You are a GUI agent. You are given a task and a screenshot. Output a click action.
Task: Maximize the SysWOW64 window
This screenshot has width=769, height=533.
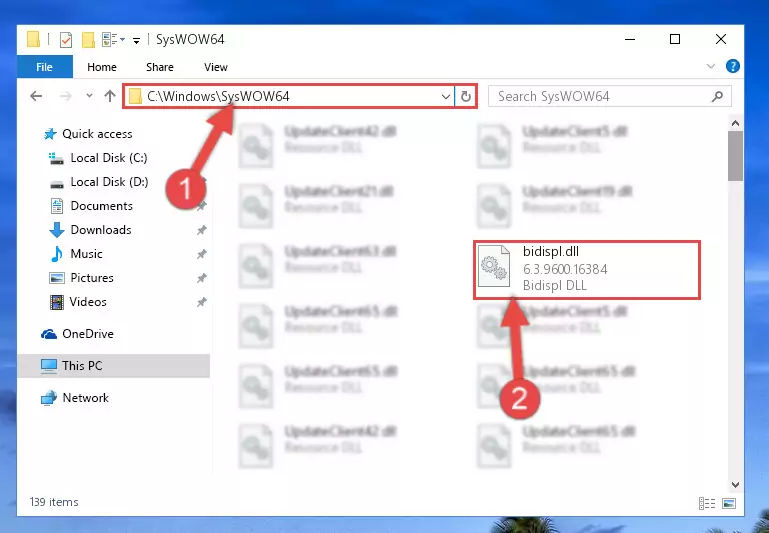pyautogui.click(x=675, y=39)
